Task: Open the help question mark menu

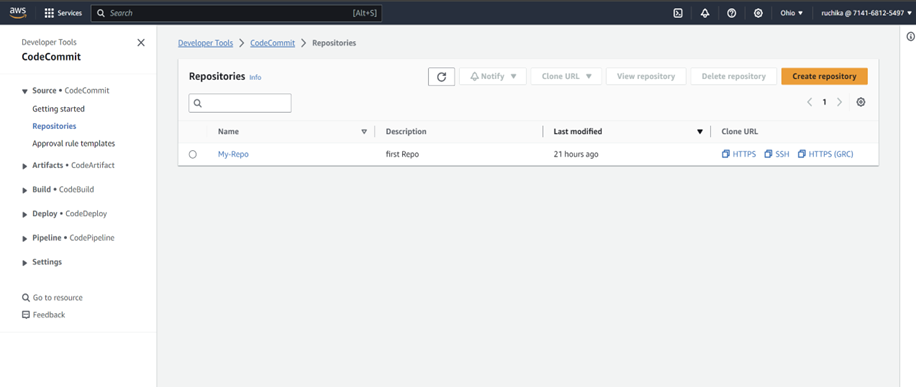Action: pyautogui.click(x=731, y=13)
